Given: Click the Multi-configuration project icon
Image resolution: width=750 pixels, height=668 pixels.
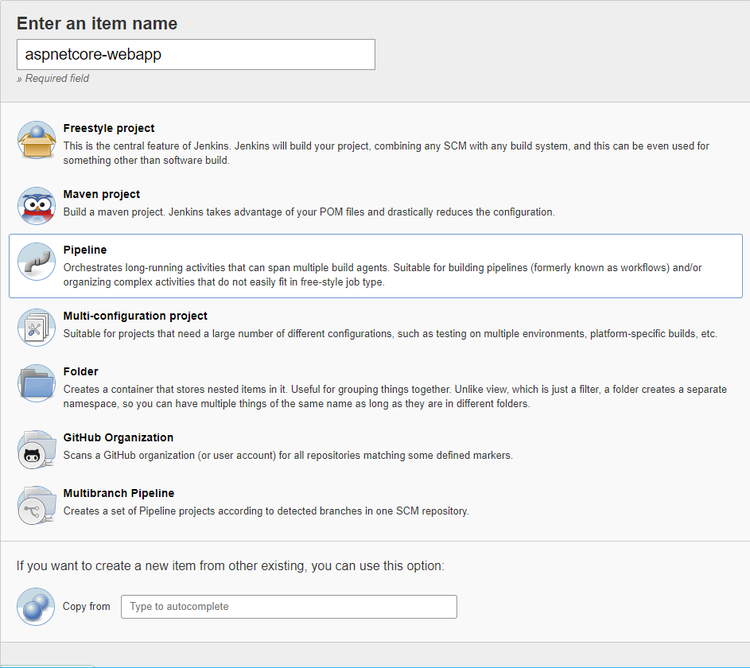Looking at the screenshot, I should coord(36,328).
